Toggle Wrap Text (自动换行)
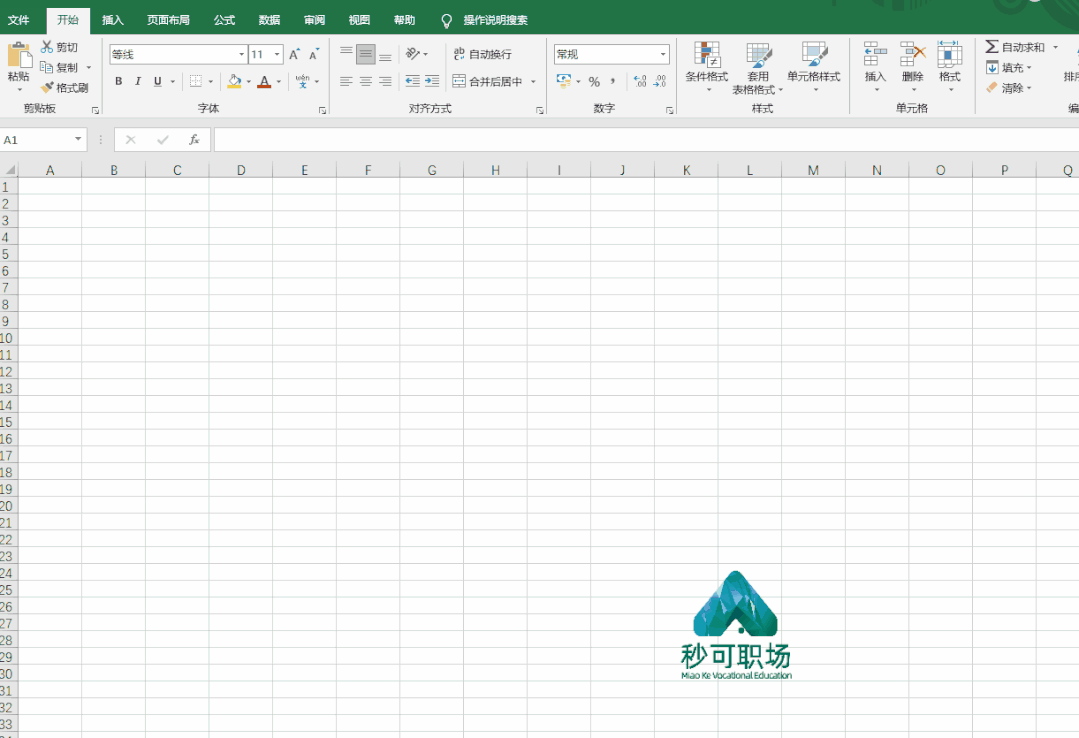Viewport: 1079px width, 738px height. (x=482, y=54)
